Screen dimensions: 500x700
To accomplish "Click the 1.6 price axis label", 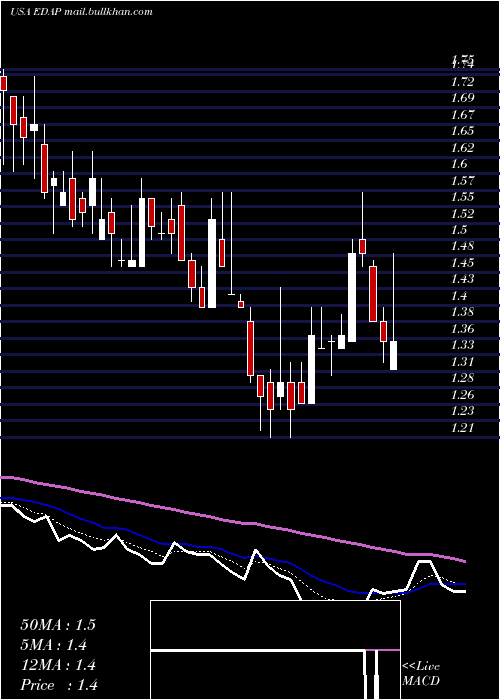I will pyautogui.click(x=459, y=164).
